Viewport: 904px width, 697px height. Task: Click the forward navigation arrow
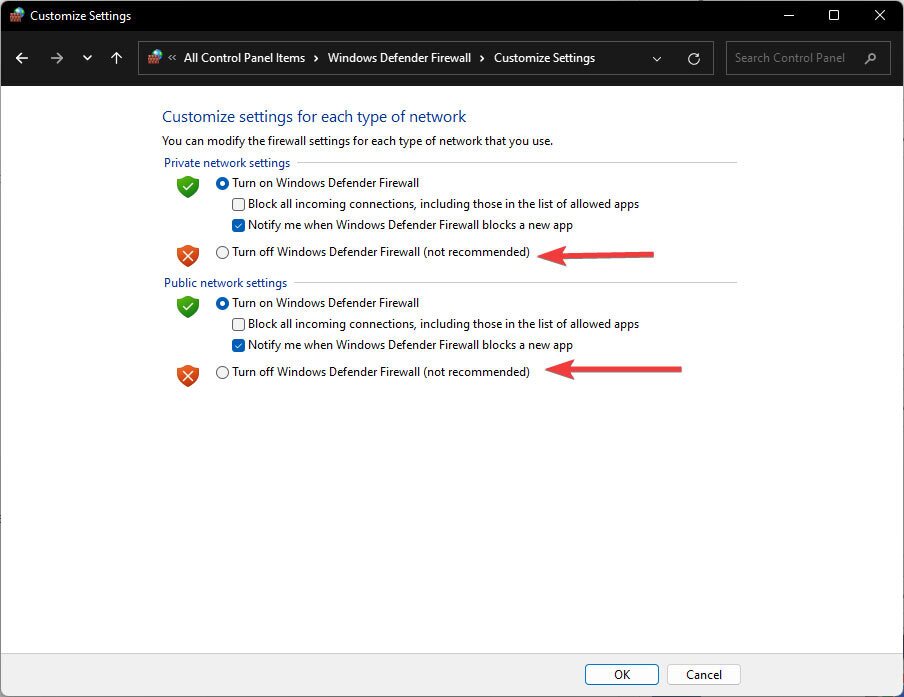pos(56,58)
